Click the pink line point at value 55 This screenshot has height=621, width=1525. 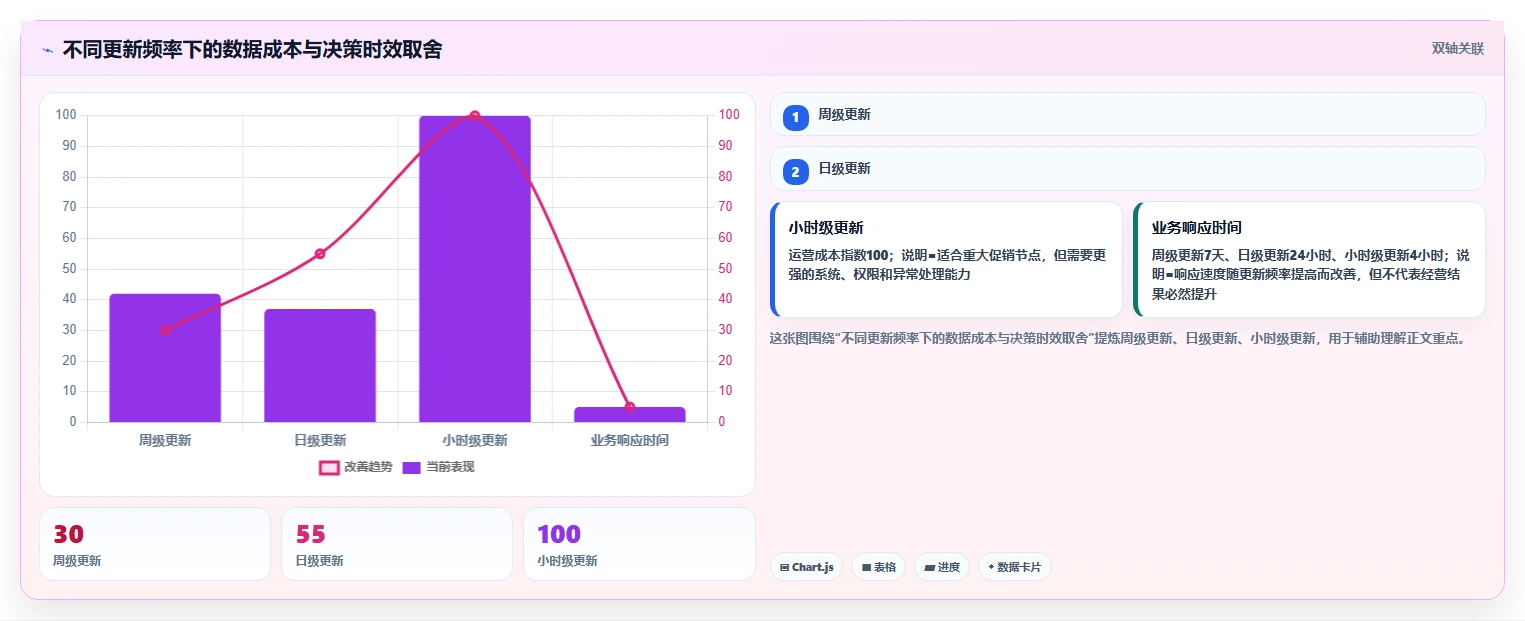click(320, 254)
